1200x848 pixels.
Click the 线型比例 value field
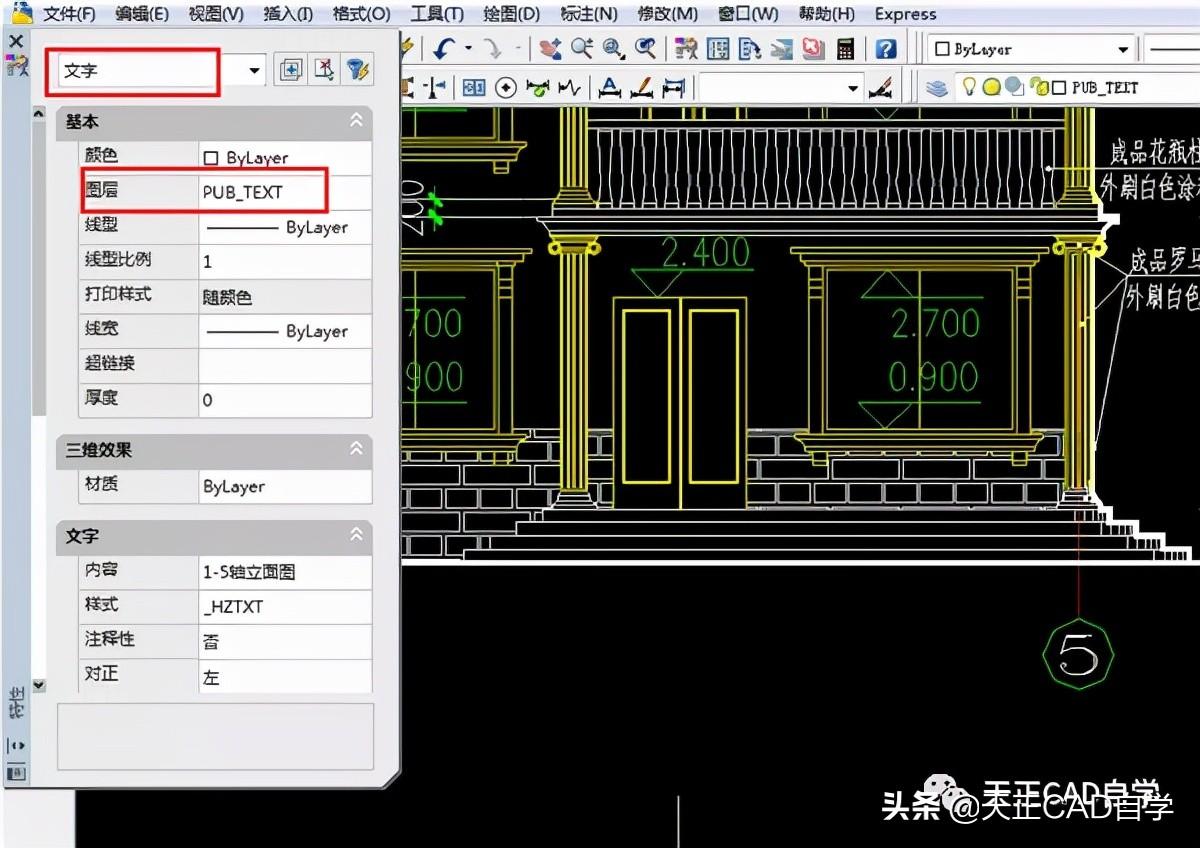pos(285,261)
